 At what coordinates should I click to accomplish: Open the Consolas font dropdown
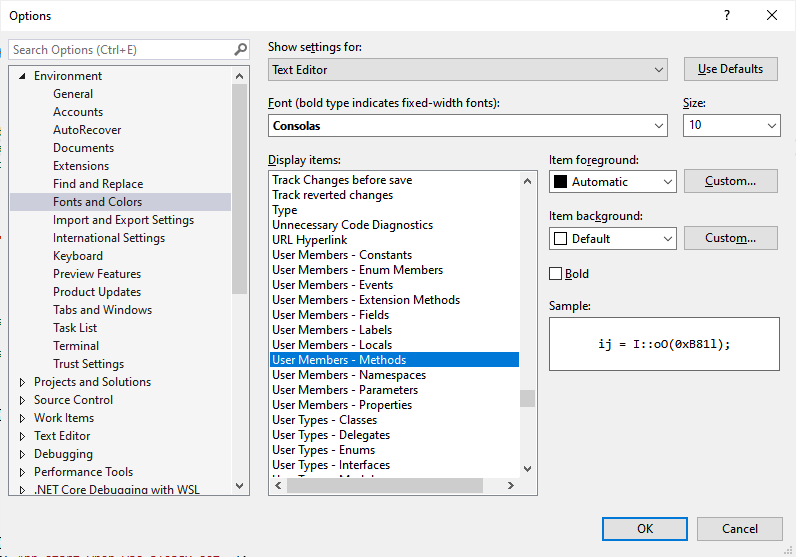click(468, 125)
